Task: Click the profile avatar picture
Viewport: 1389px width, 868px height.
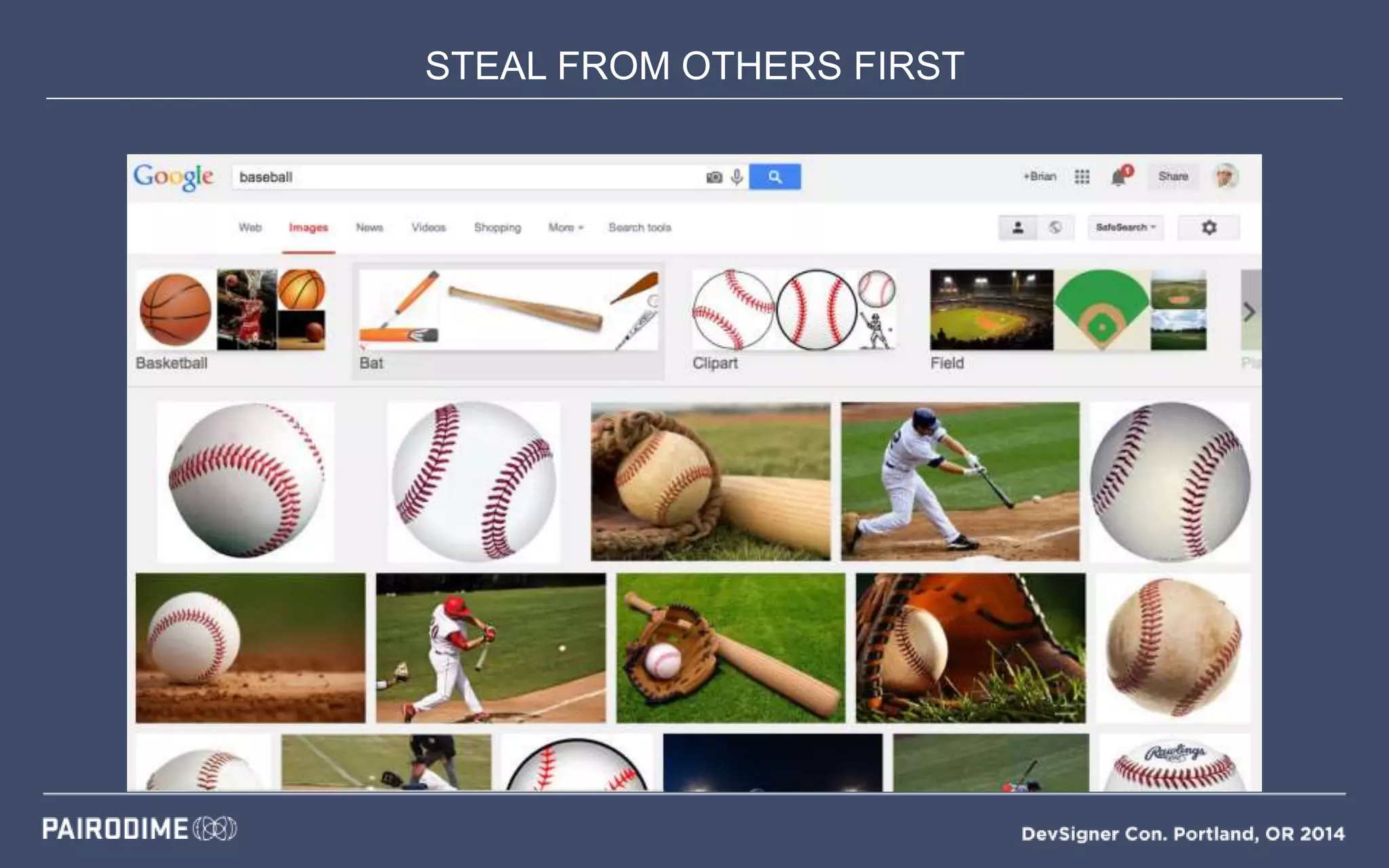Action: (1226, 176)
